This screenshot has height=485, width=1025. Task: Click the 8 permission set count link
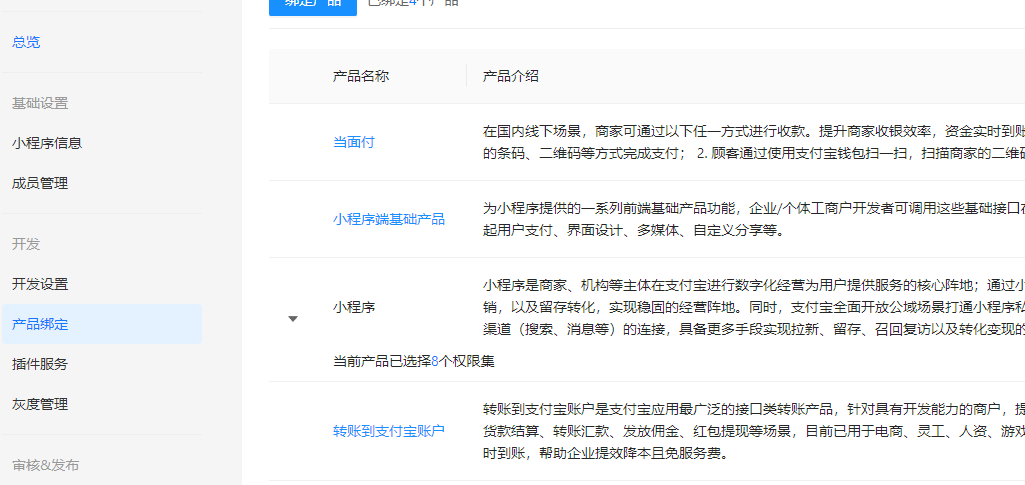tap(435, 361)
